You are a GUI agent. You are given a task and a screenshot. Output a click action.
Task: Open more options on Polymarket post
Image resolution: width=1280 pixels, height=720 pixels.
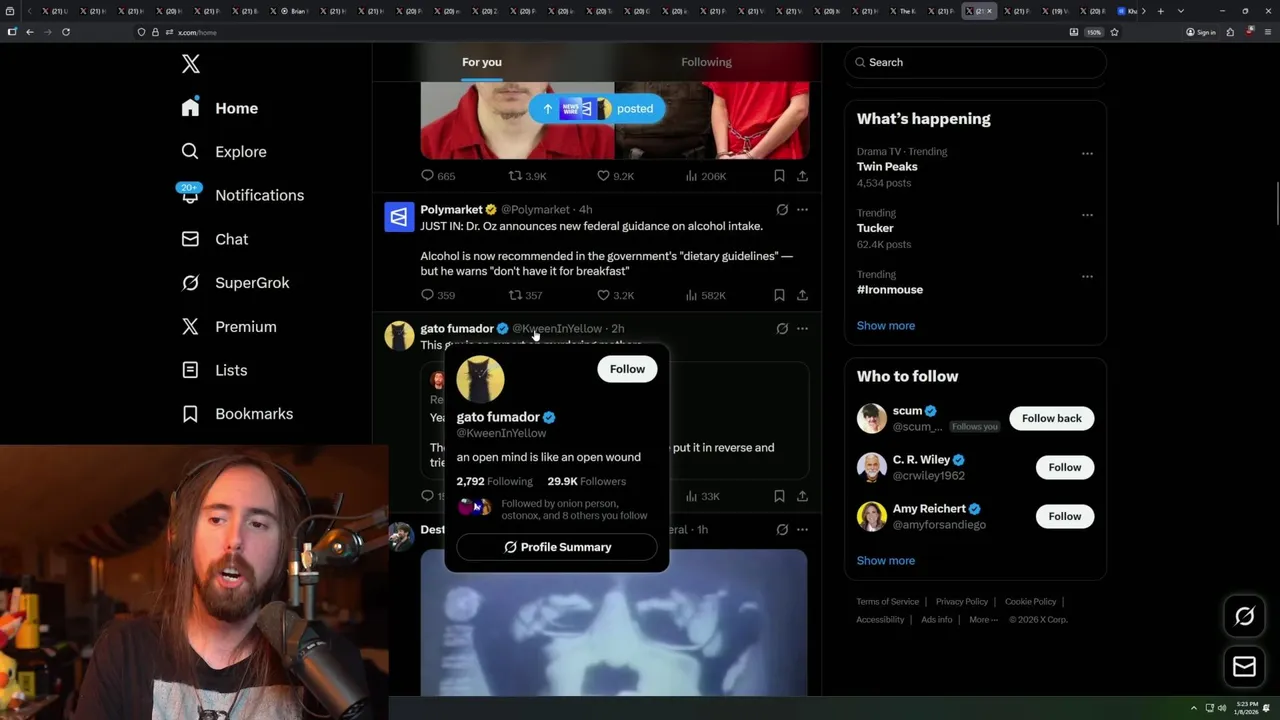point(802,210)
